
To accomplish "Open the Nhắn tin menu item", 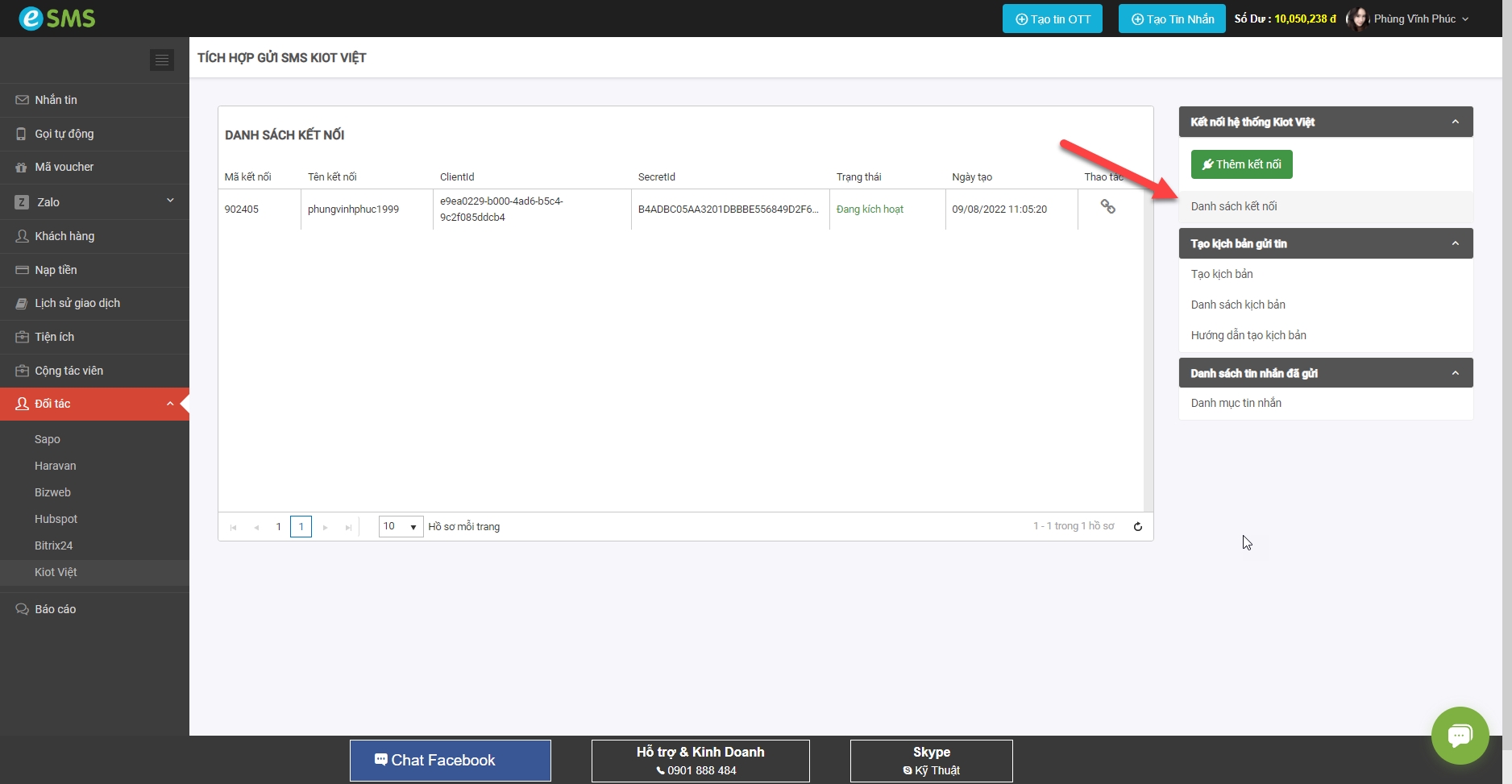I will pos(56,100).
